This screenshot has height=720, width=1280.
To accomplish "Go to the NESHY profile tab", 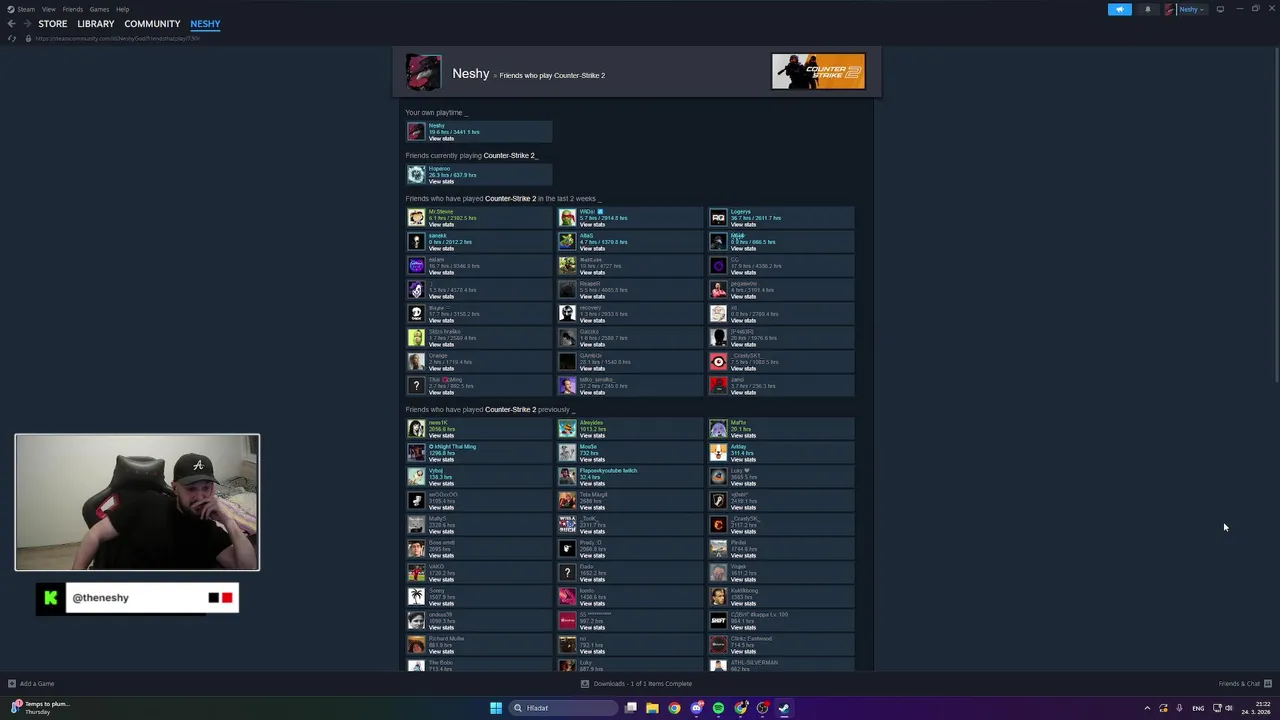I will click(x=205, y=24).
